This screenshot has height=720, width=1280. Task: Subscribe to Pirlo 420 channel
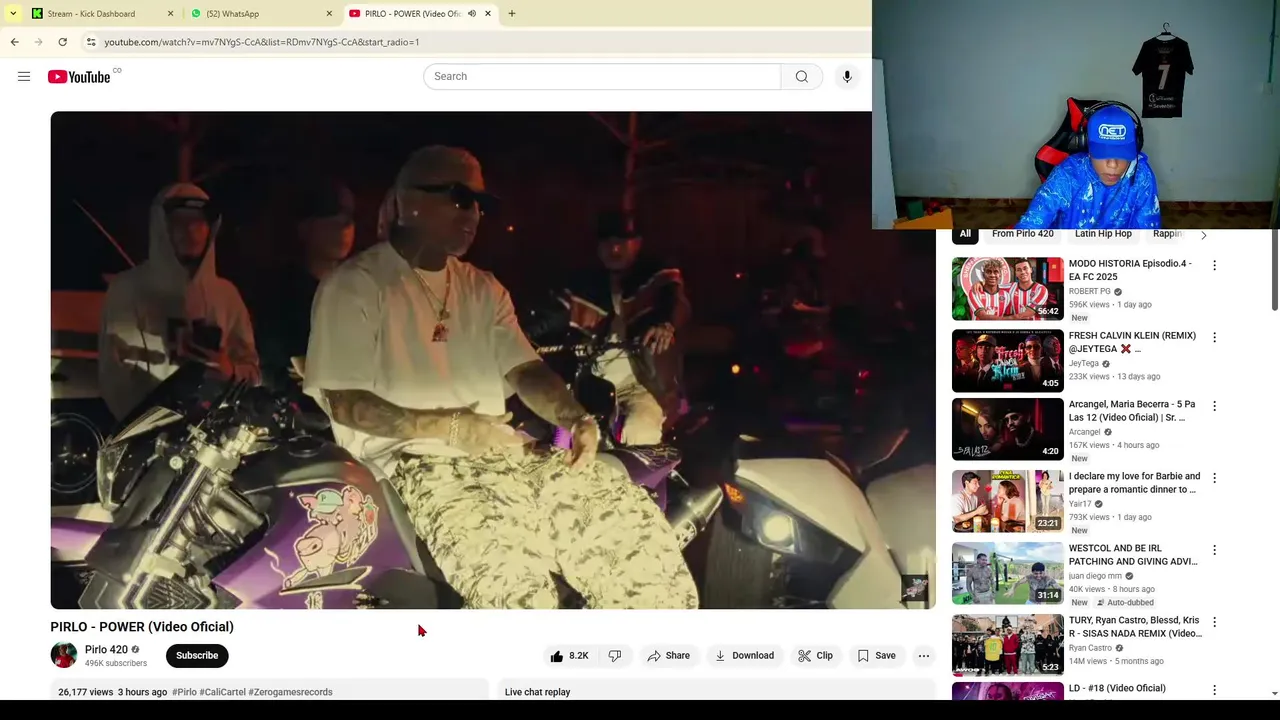tap(197, 656)
